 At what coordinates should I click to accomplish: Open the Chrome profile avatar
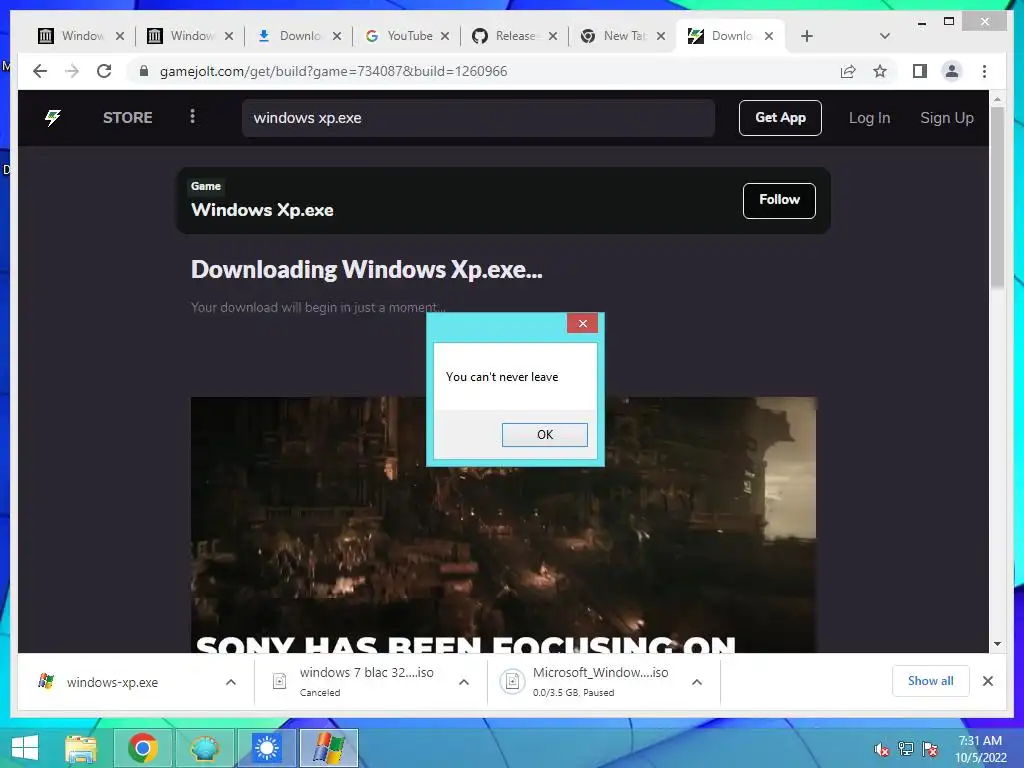(x=952, y=71)
